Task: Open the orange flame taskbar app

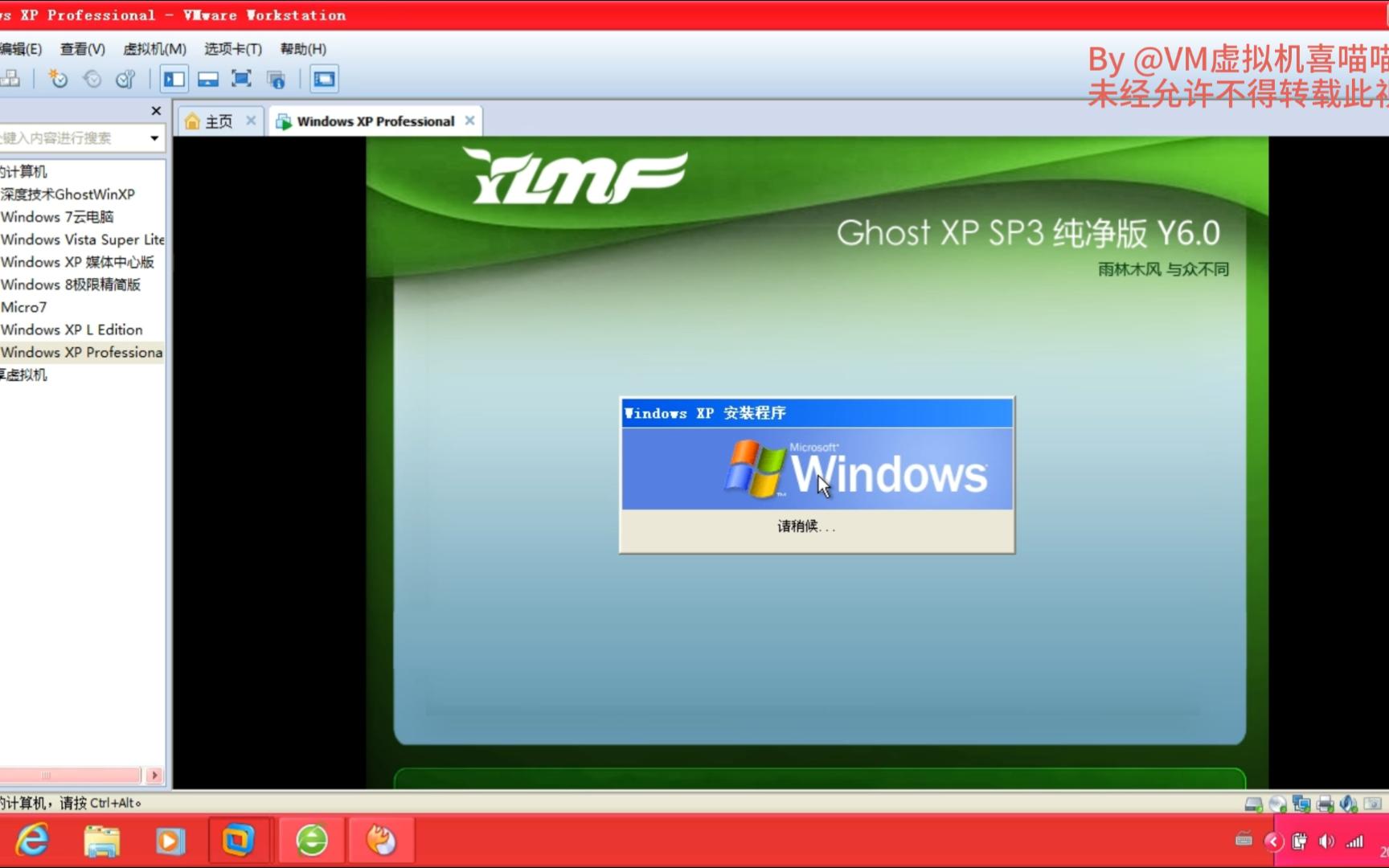Action: coord(381,841)
